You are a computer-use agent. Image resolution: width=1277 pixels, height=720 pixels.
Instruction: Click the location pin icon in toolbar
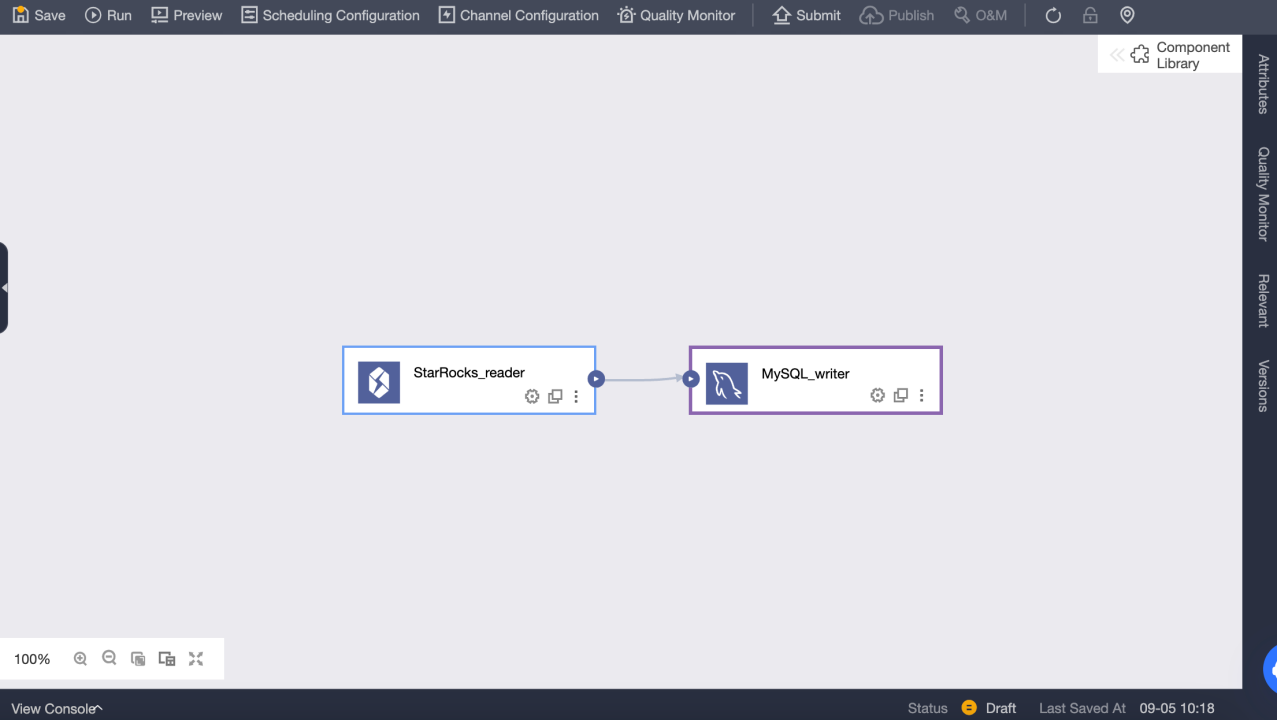click(1127, 16)
